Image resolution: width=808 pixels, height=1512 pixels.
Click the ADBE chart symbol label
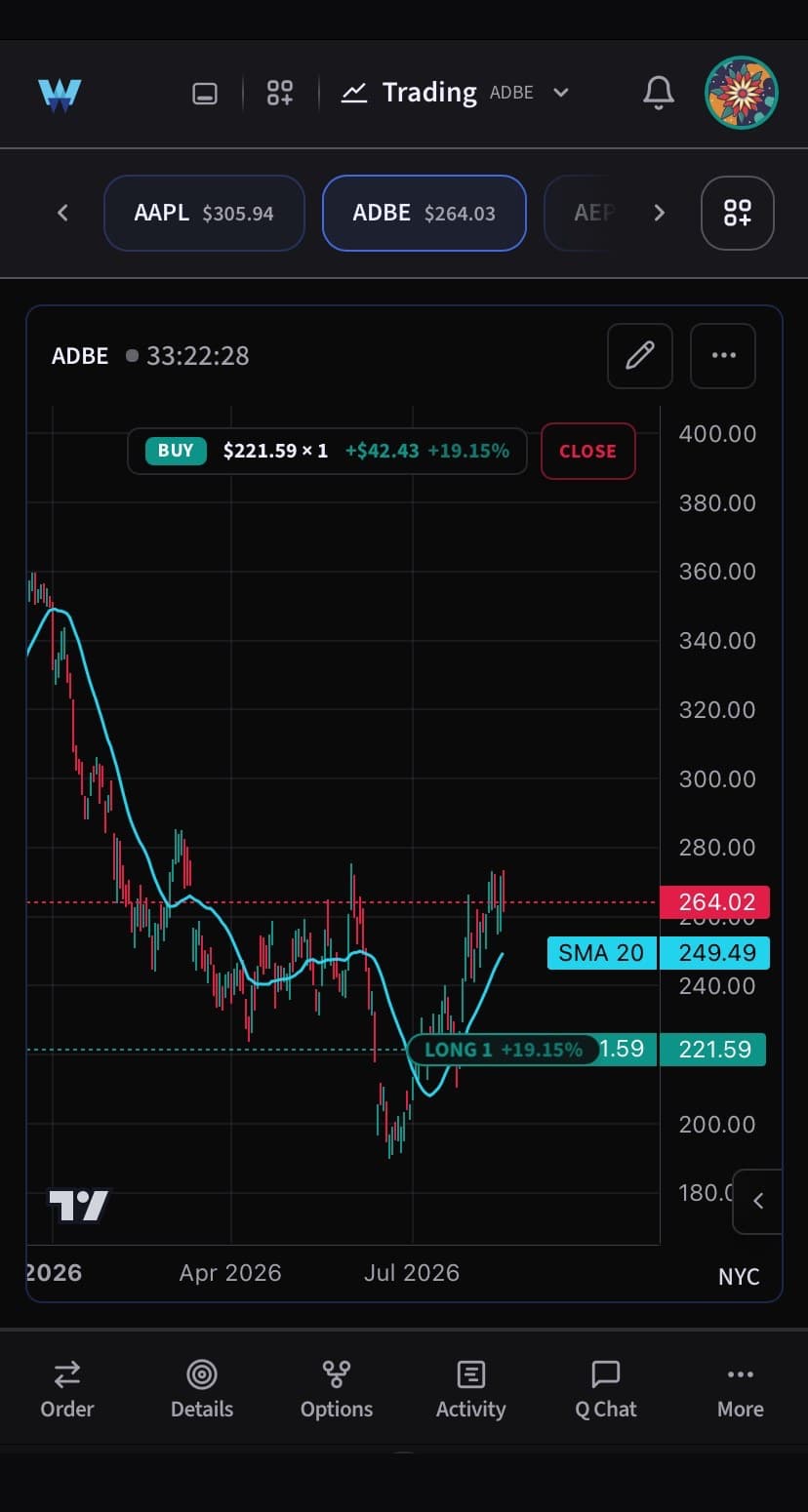click(x=80, y=356)
